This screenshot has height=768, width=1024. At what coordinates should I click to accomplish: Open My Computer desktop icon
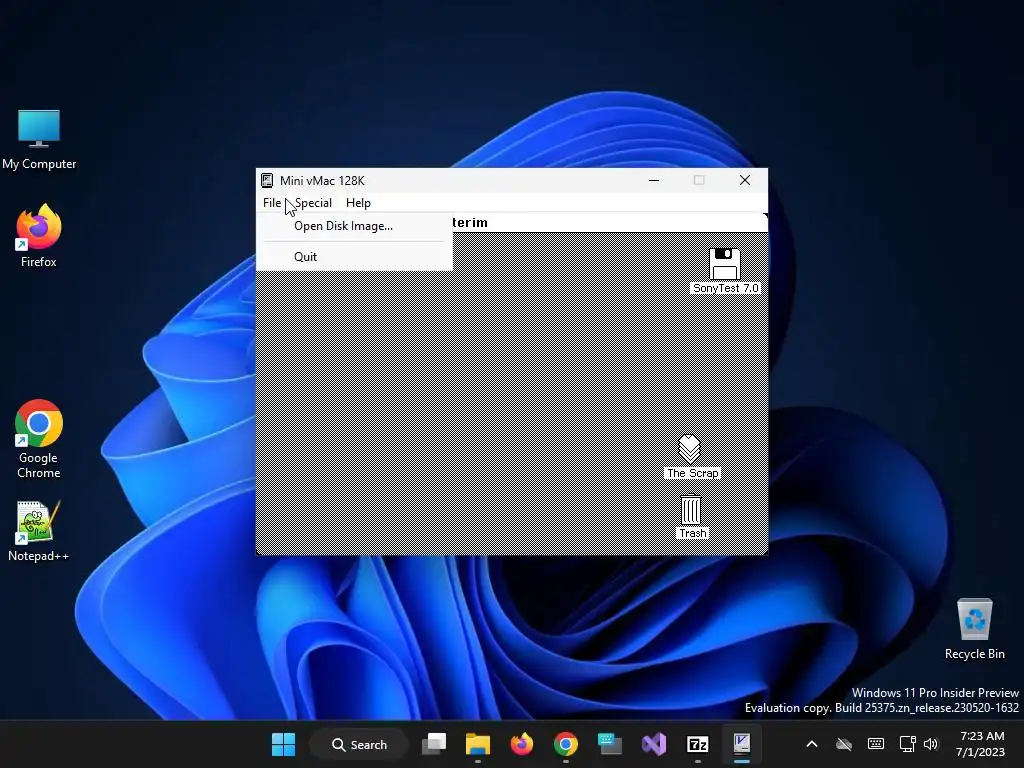(39, 140)
